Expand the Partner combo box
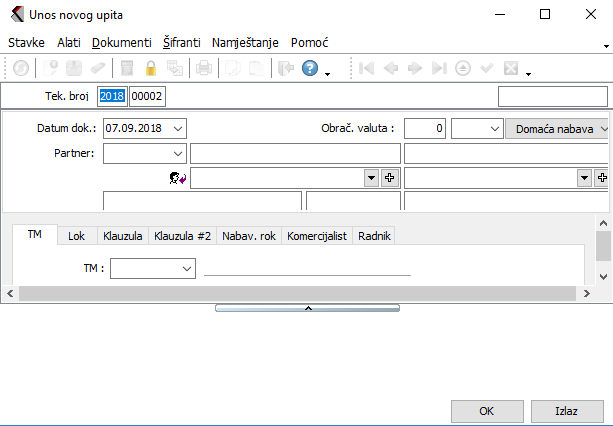The image size is (613, 426). pyautogui.click(x=178, y=153)
